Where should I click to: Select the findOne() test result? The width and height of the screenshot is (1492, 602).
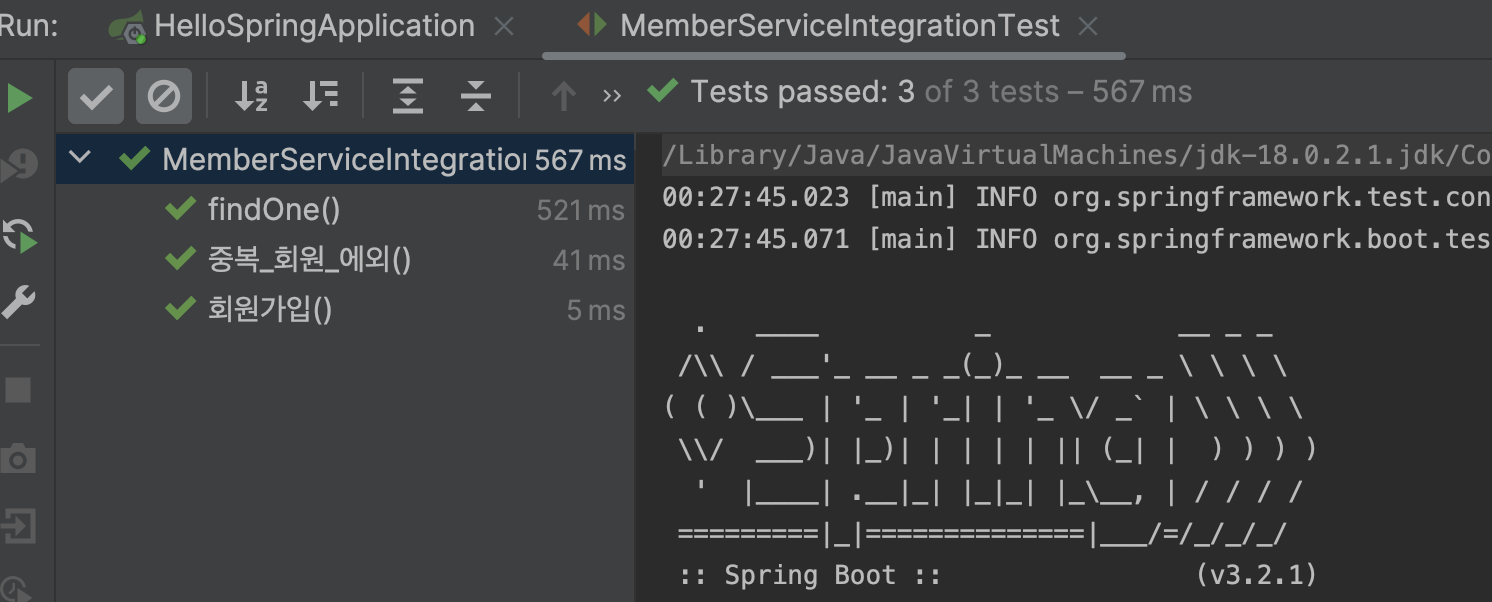(x=273, y=210)
